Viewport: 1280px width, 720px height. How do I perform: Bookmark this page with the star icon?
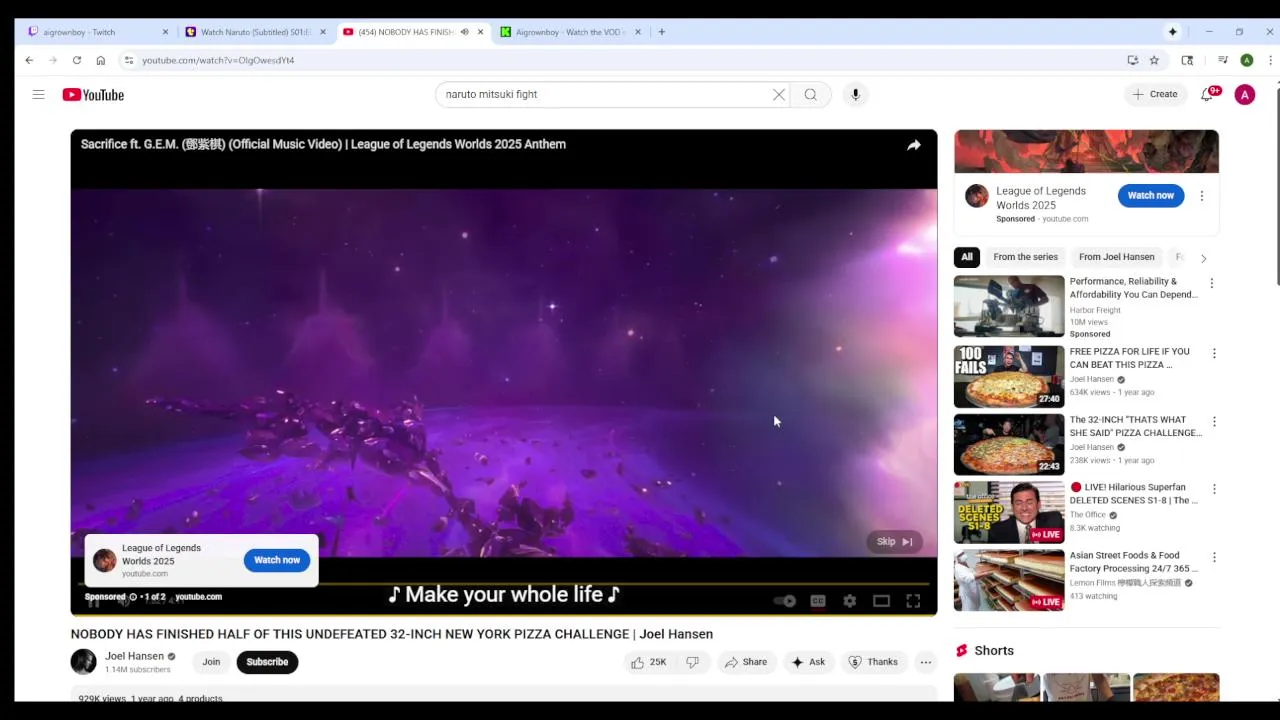1154,60
